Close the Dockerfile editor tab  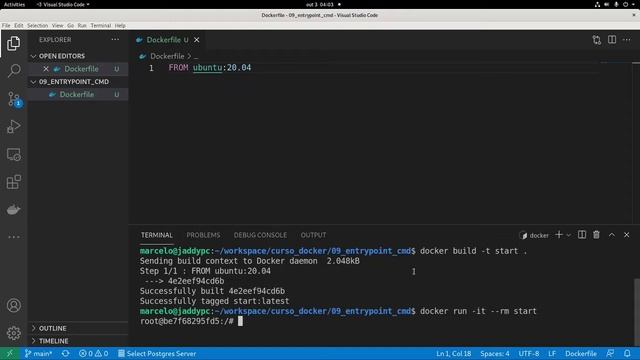point(197,40)
